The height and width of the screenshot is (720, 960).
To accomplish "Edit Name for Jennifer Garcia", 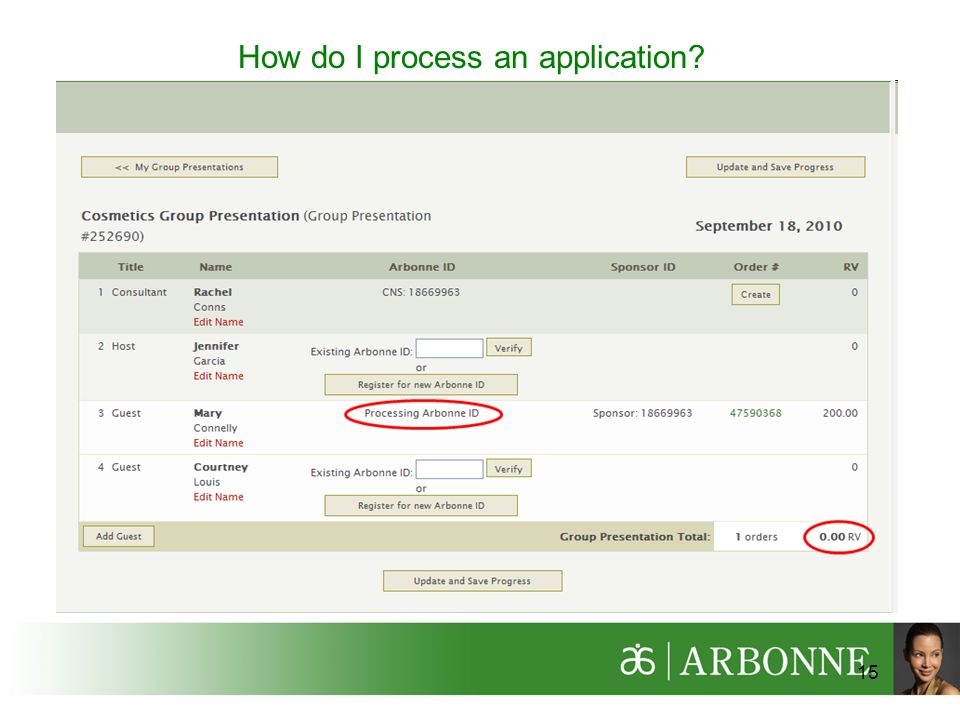I will click(x=219, y=376).
